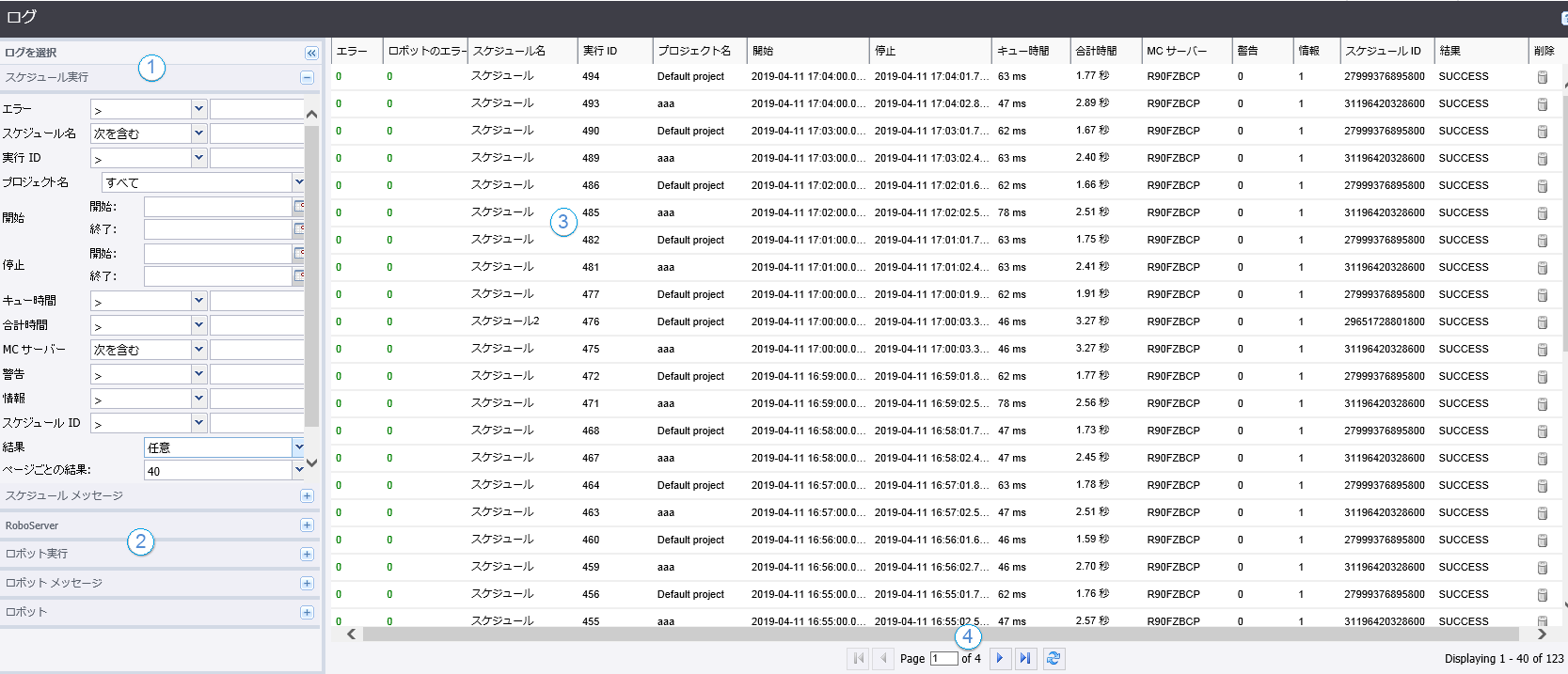Screen dimensions: 1568x674
Task: Go to the next page of results
Action: [x=1000, y=659]
